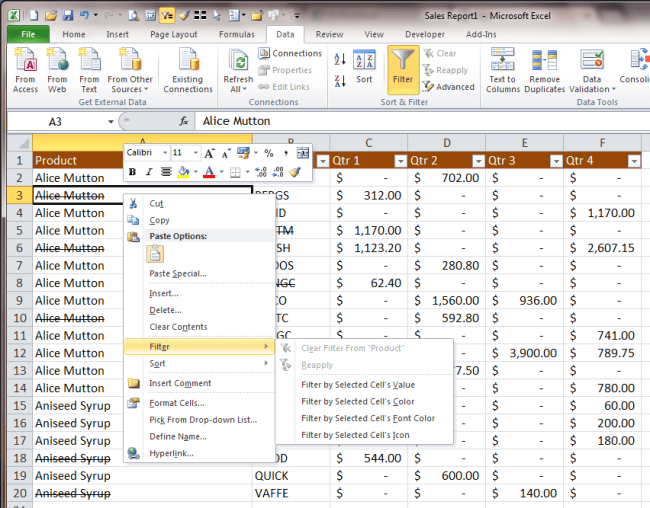Image resolution: width=650 pixels, height=508 pixels.
Task: Click Format Painter brush in mini toolbar
Action: (x=295, y=172)
